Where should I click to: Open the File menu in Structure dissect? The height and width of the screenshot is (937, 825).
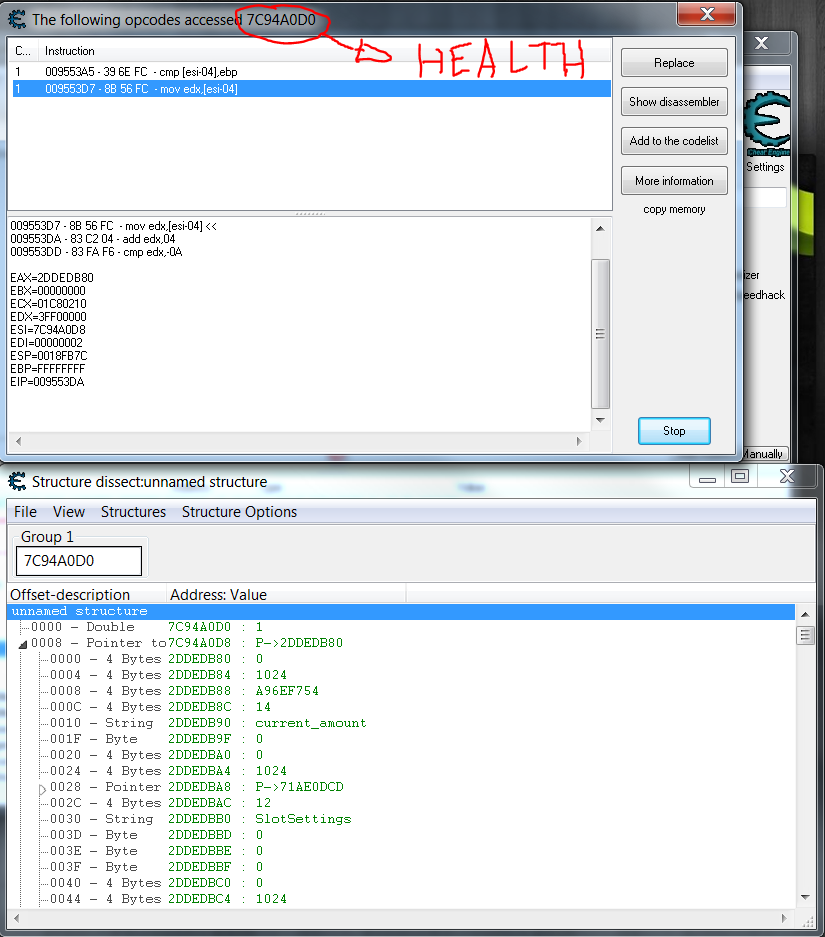pyautogui.click(x=25, y=512)
